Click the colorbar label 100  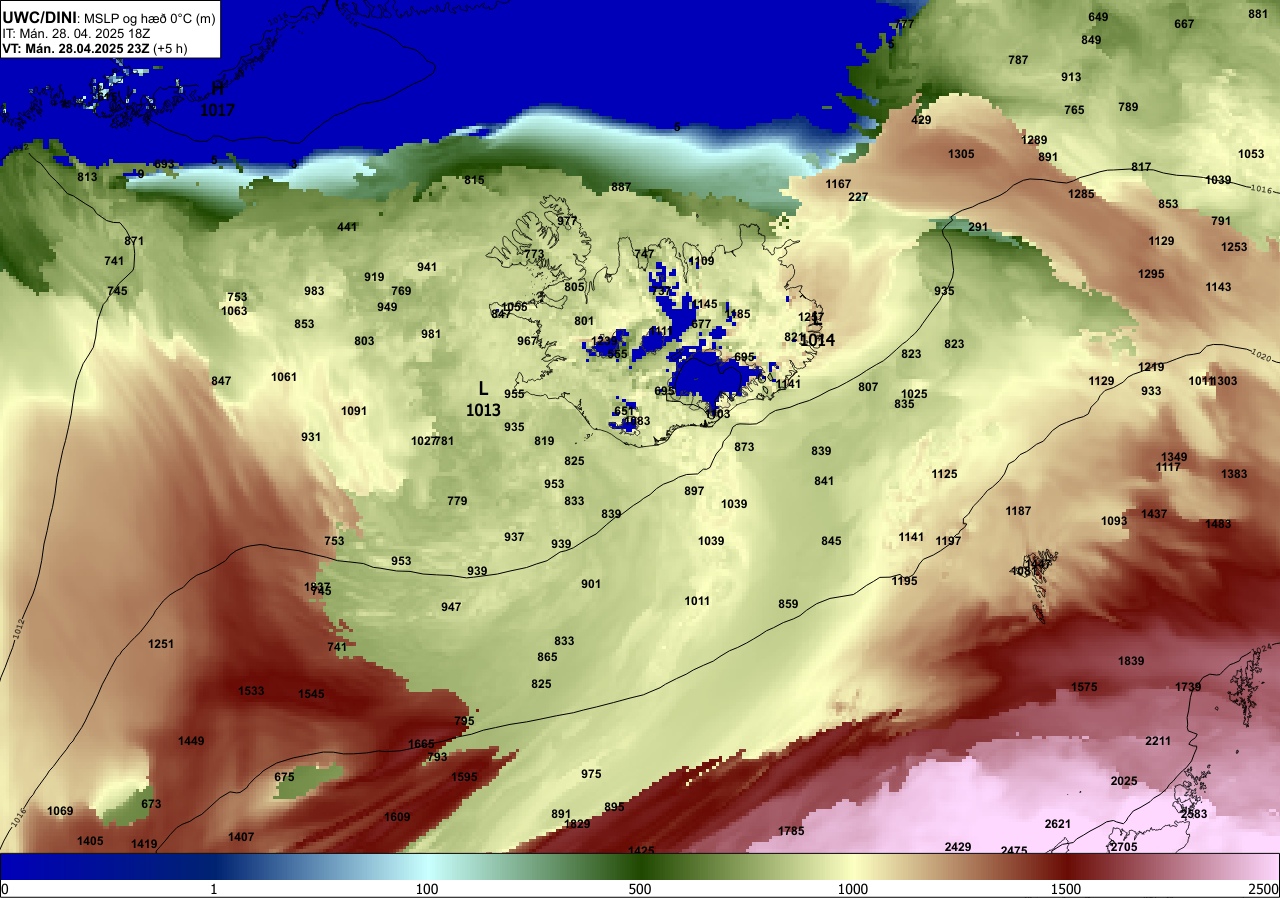coord(427,889)
